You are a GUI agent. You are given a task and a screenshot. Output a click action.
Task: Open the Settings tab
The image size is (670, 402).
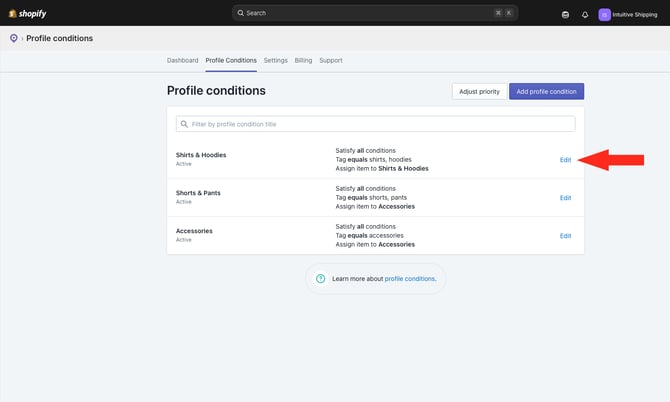coord(276,60)
